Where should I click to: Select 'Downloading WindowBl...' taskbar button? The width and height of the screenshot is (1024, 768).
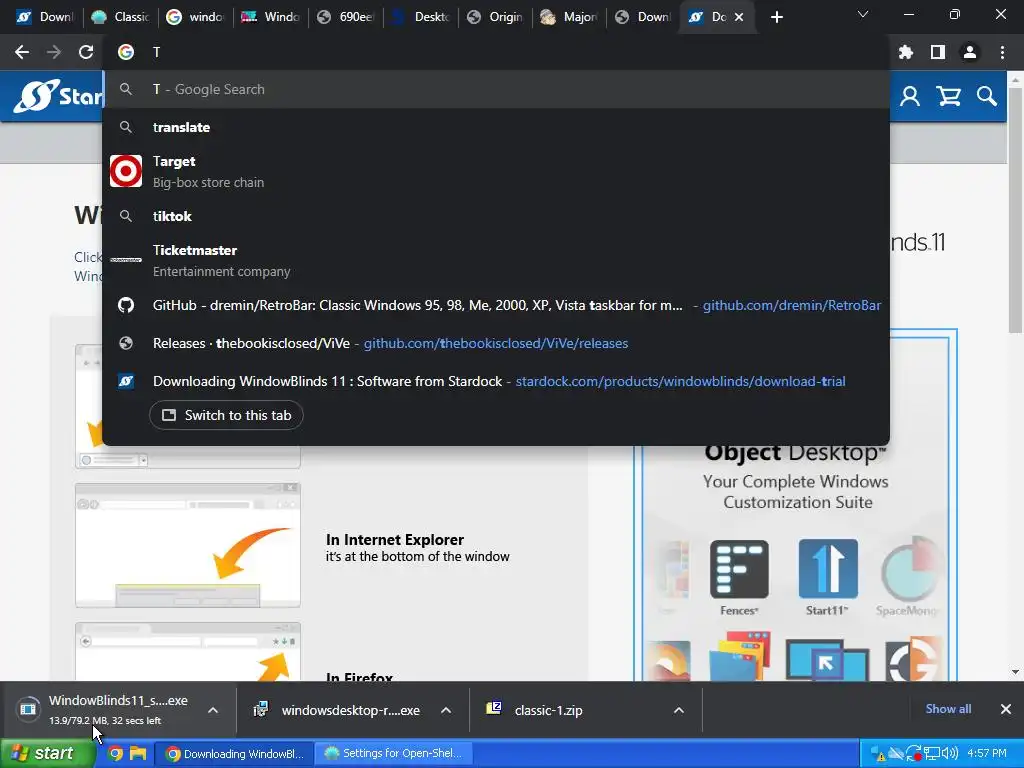(234, 754)
